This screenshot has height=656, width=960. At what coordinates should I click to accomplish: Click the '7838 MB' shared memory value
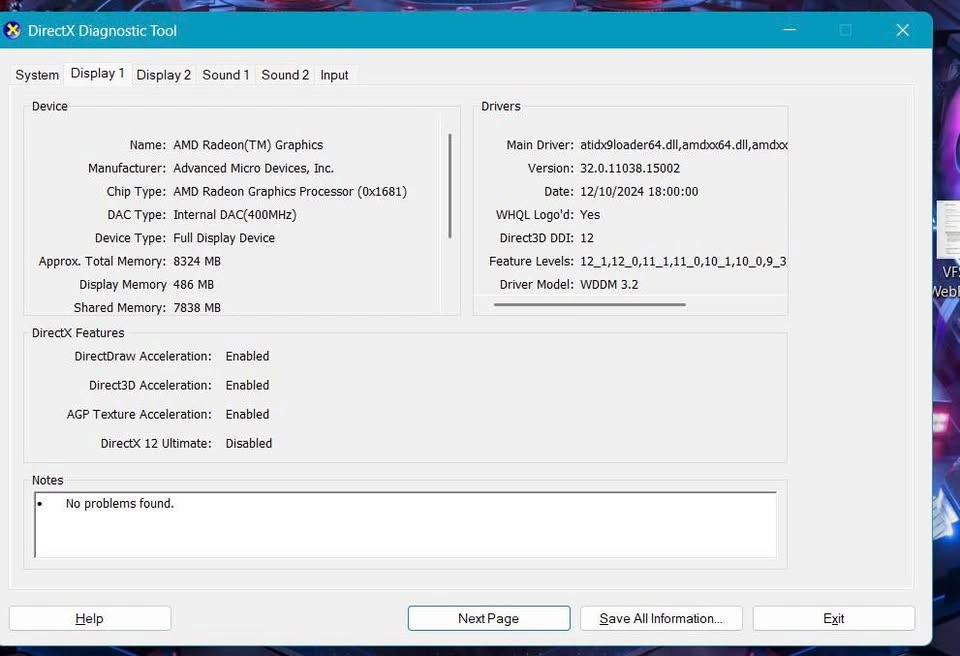point(197,308)
